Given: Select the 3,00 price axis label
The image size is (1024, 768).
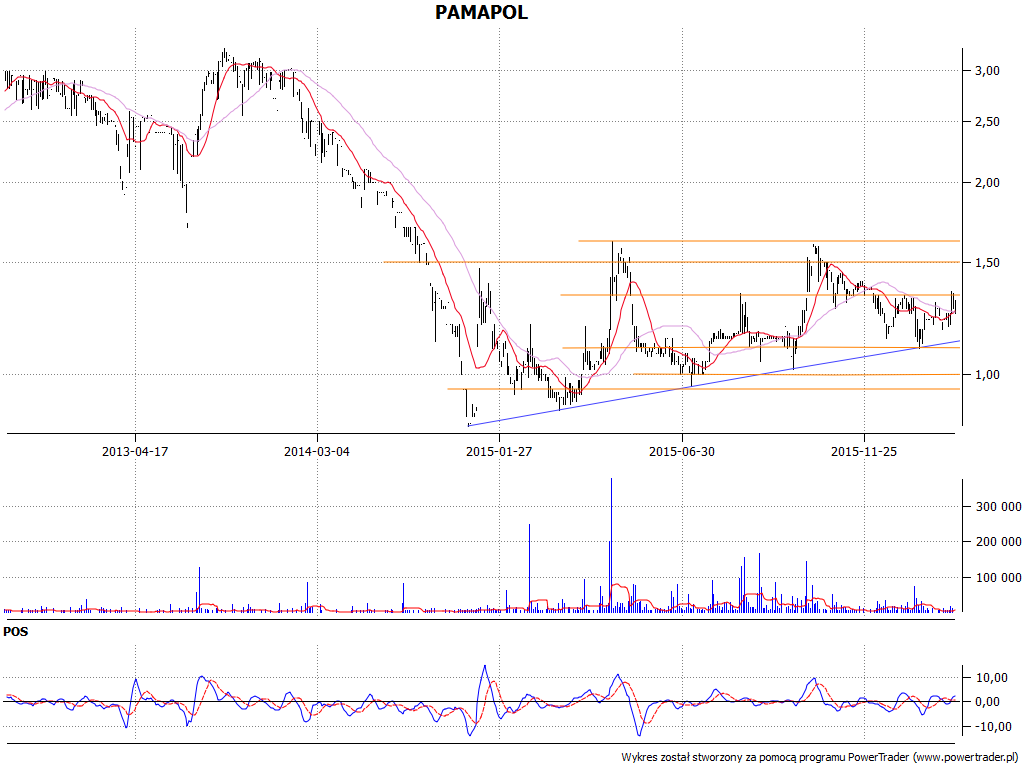Looking at the screenshot, I should (x=987, y=71).
